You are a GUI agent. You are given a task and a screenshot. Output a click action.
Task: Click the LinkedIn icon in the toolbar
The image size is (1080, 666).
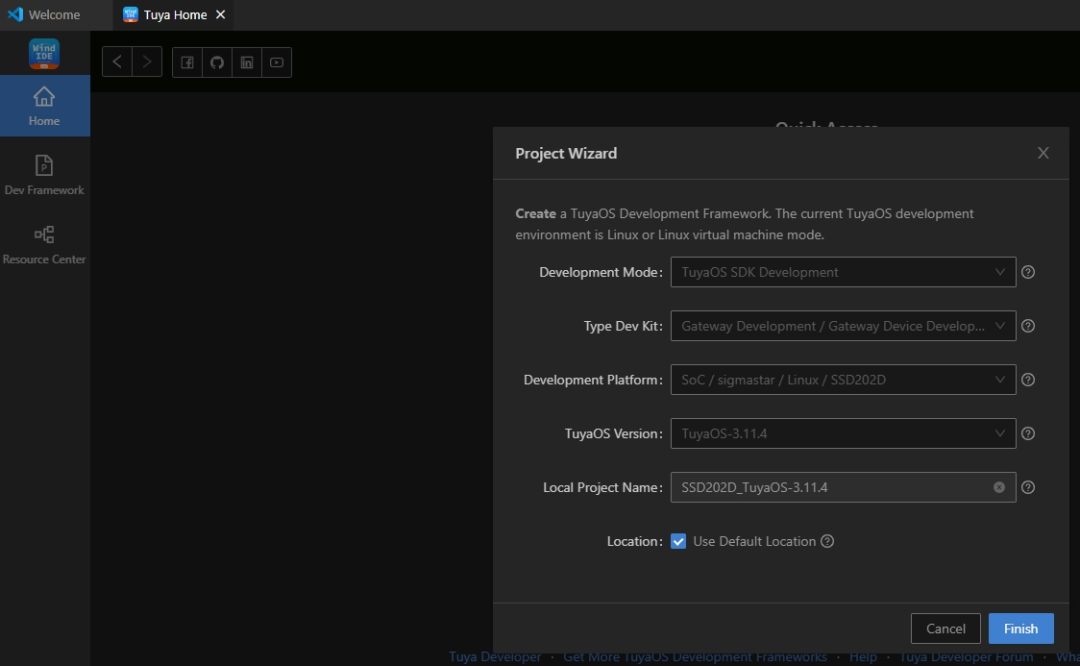[x=247, y=62]
